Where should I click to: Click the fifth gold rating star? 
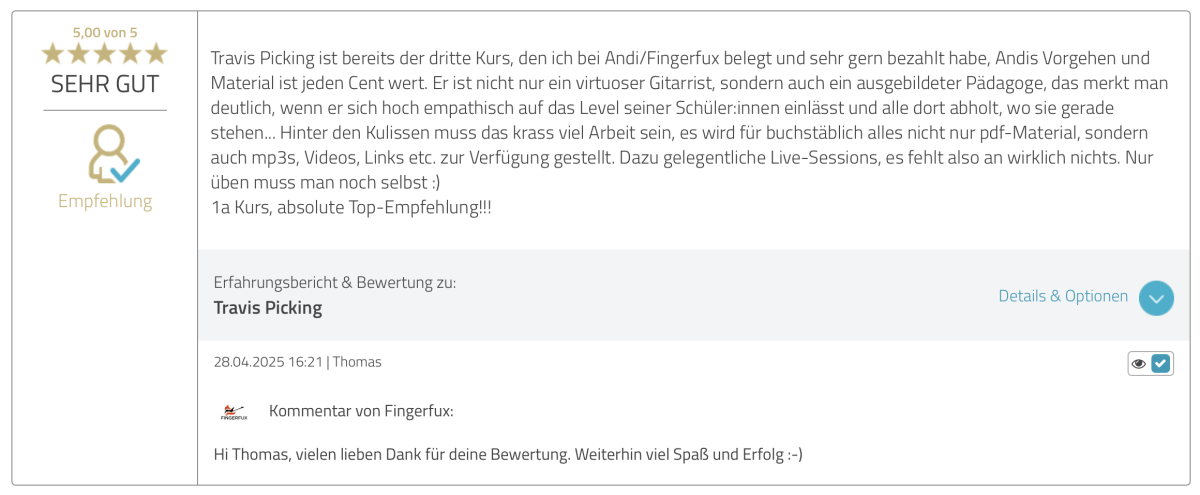tap(156, 54)
